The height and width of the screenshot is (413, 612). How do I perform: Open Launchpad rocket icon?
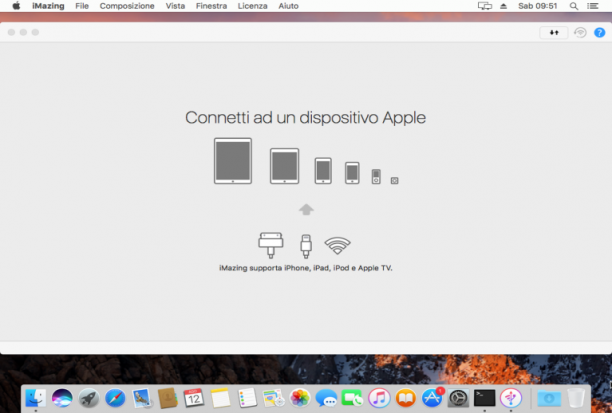[x=89, y=398]
